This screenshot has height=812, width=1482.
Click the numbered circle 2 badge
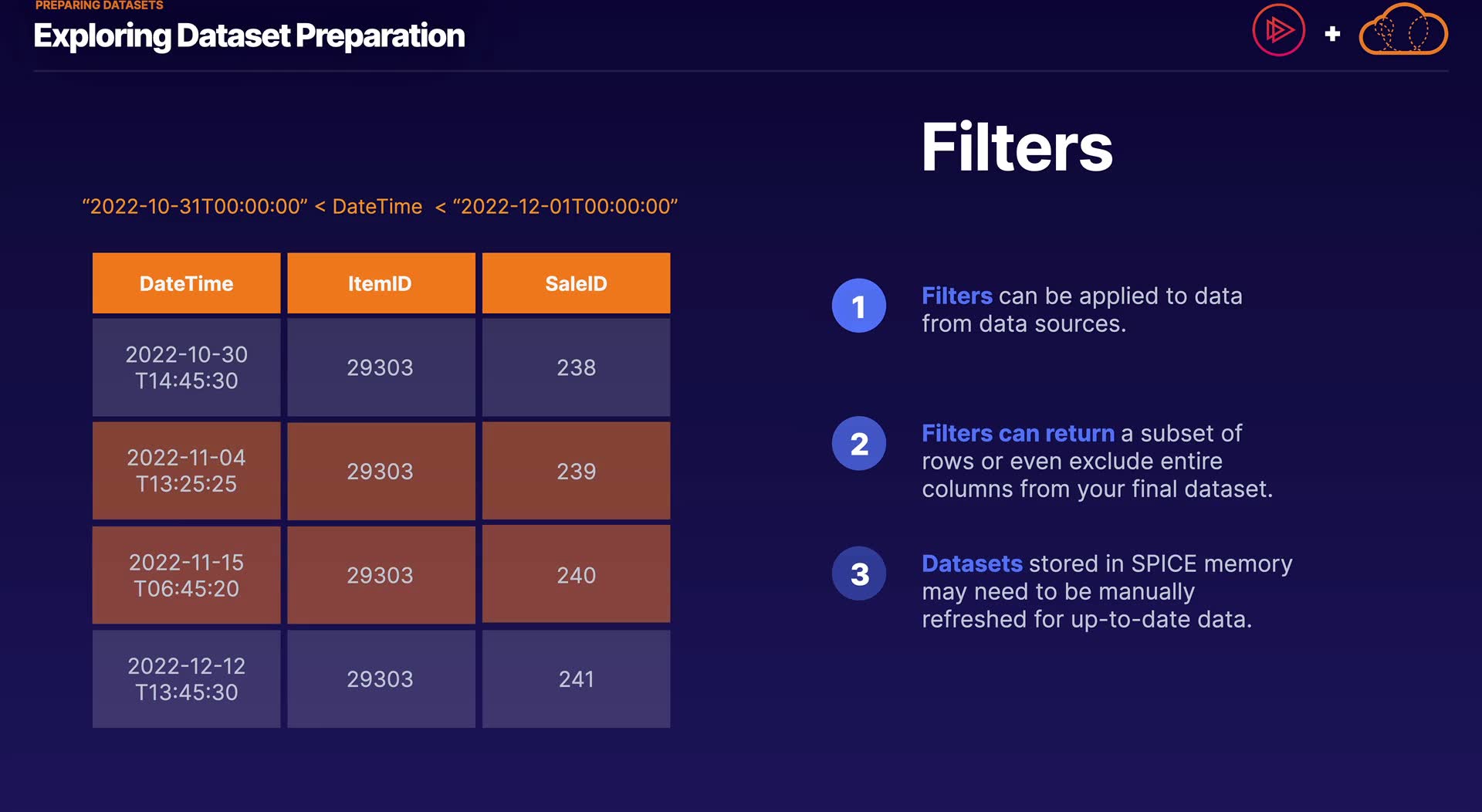(858, 444)
